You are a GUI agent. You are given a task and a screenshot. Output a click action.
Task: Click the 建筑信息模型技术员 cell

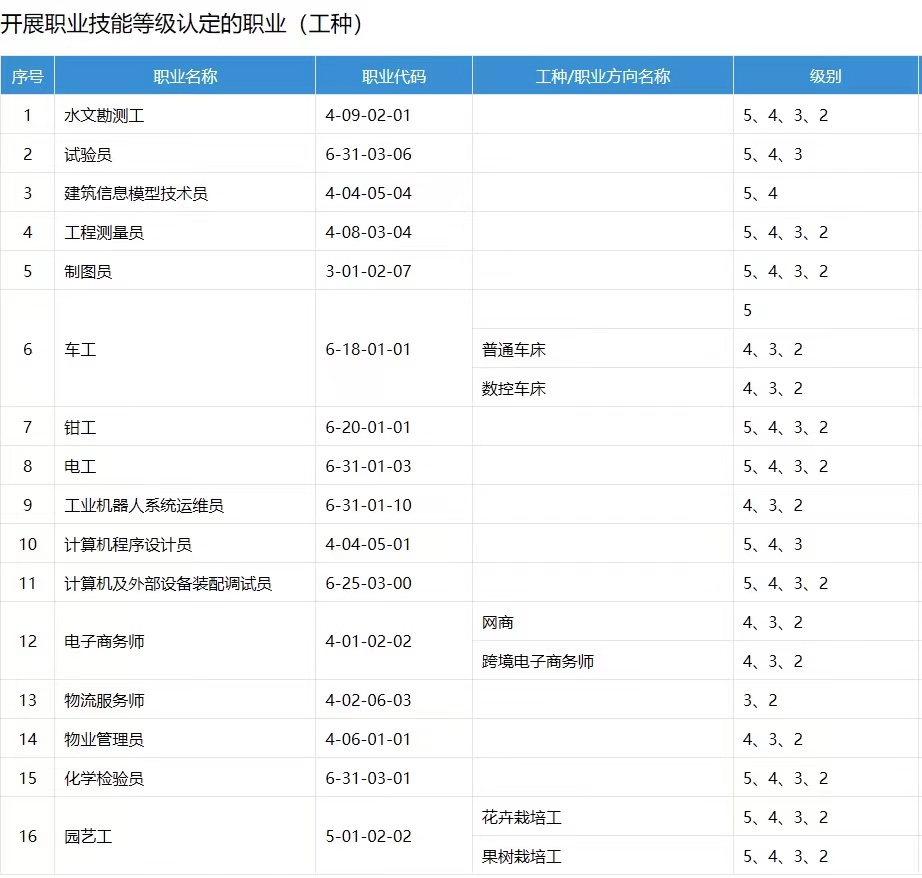[136, 193]
